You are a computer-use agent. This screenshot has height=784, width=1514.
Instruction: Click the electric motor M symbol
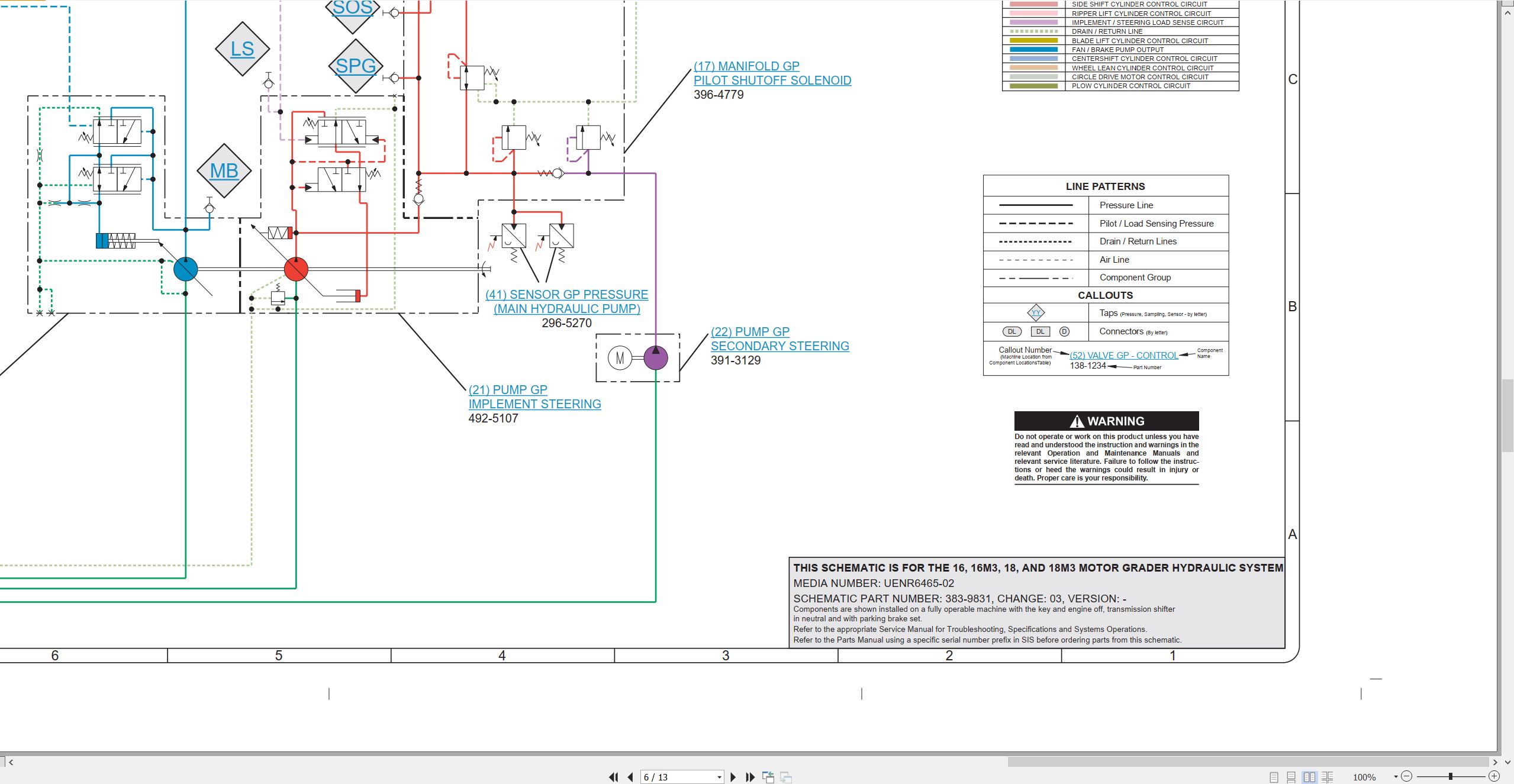point(620,358)
